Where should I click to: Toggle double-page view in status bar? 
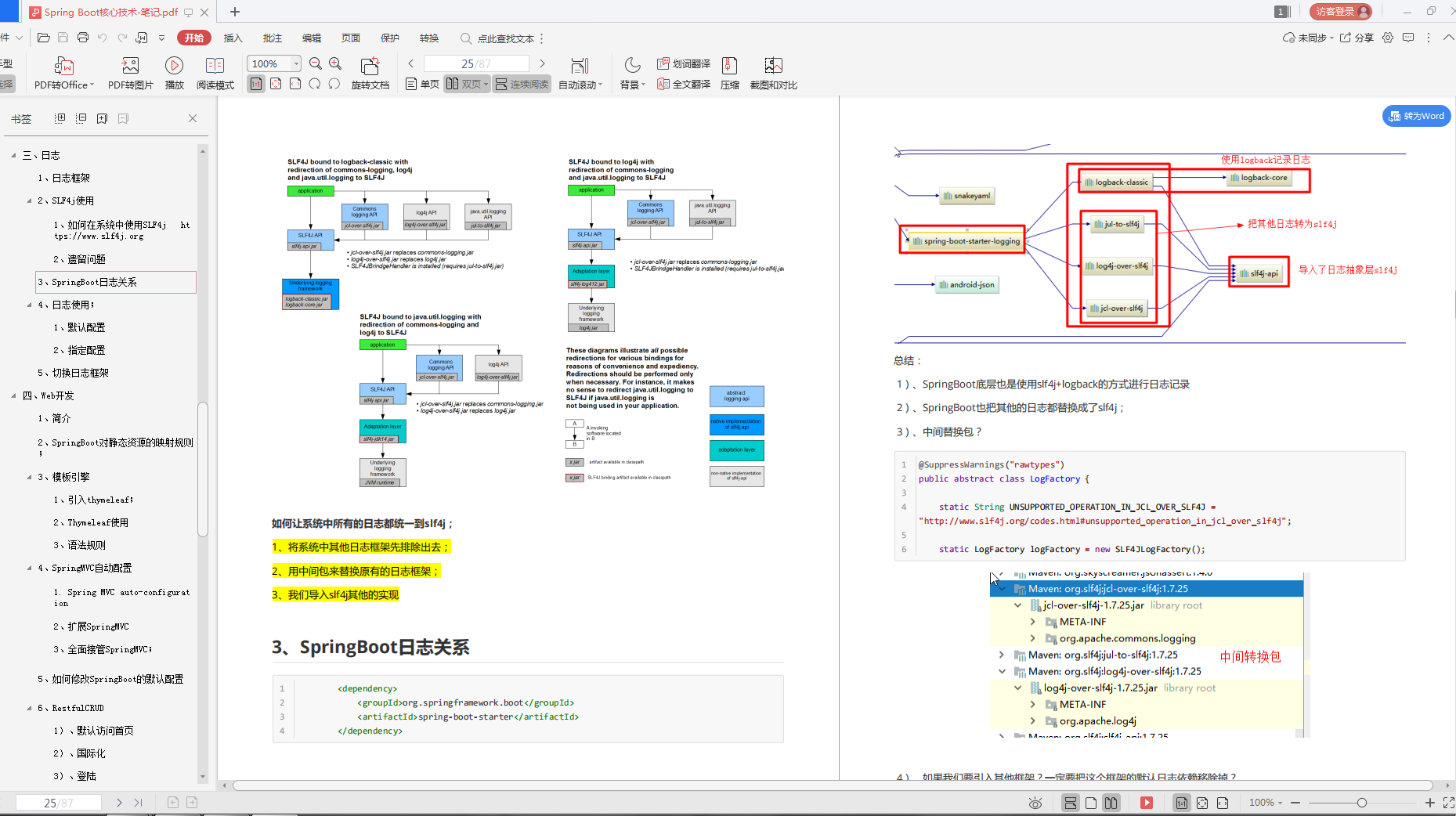pyautogui.click(x=1111, y=803)
